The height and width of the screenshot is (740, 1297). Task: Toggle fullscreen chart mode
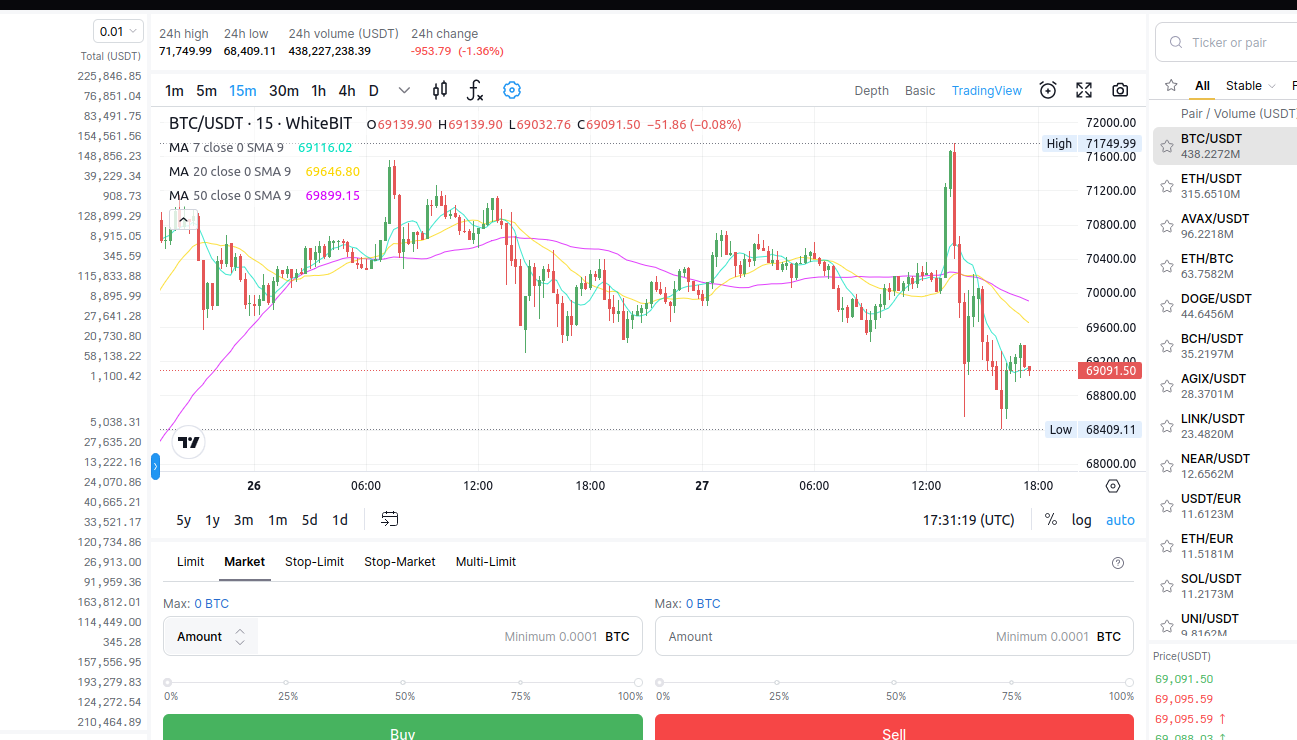pos(1084,90)
